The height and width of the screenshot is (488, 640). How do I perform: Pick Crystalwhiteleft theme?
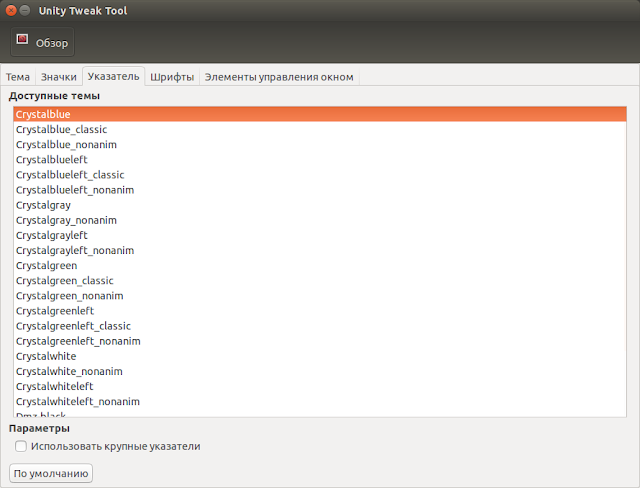pyautogui.click(x=320, y=386)
